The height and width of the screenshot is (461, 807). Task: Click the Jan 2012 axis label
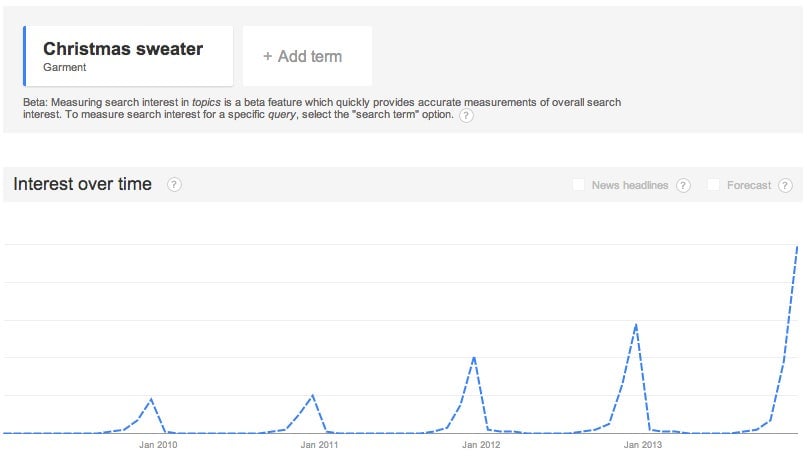481,445
